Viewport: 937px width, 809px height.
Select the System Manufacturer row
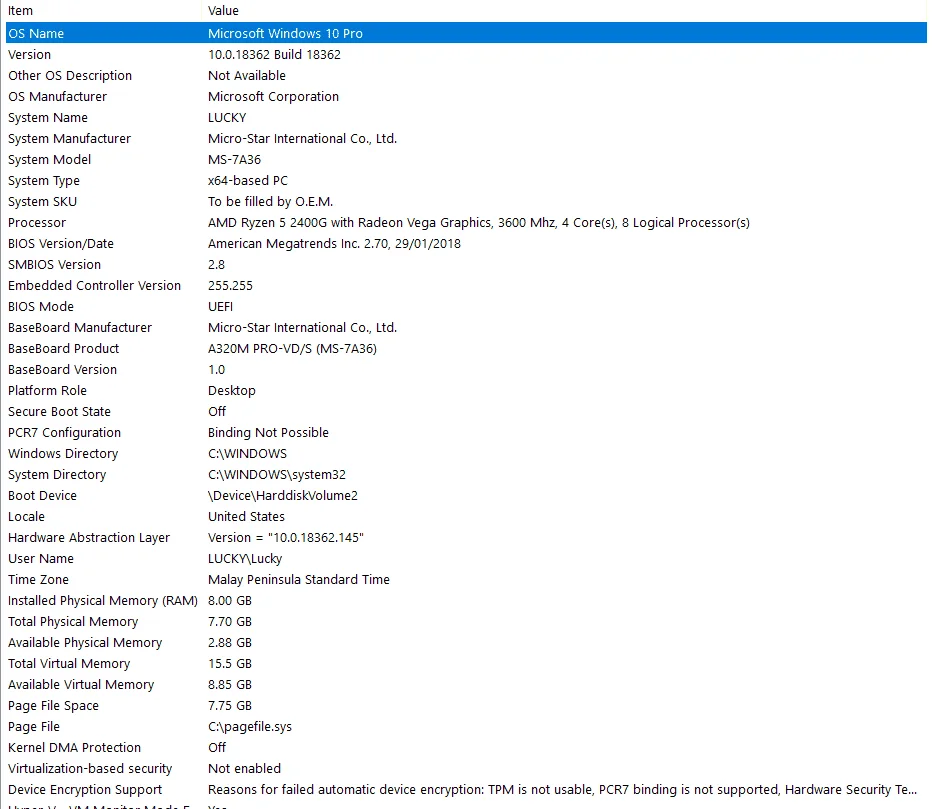pyautogui.click(x=466, y=139)
